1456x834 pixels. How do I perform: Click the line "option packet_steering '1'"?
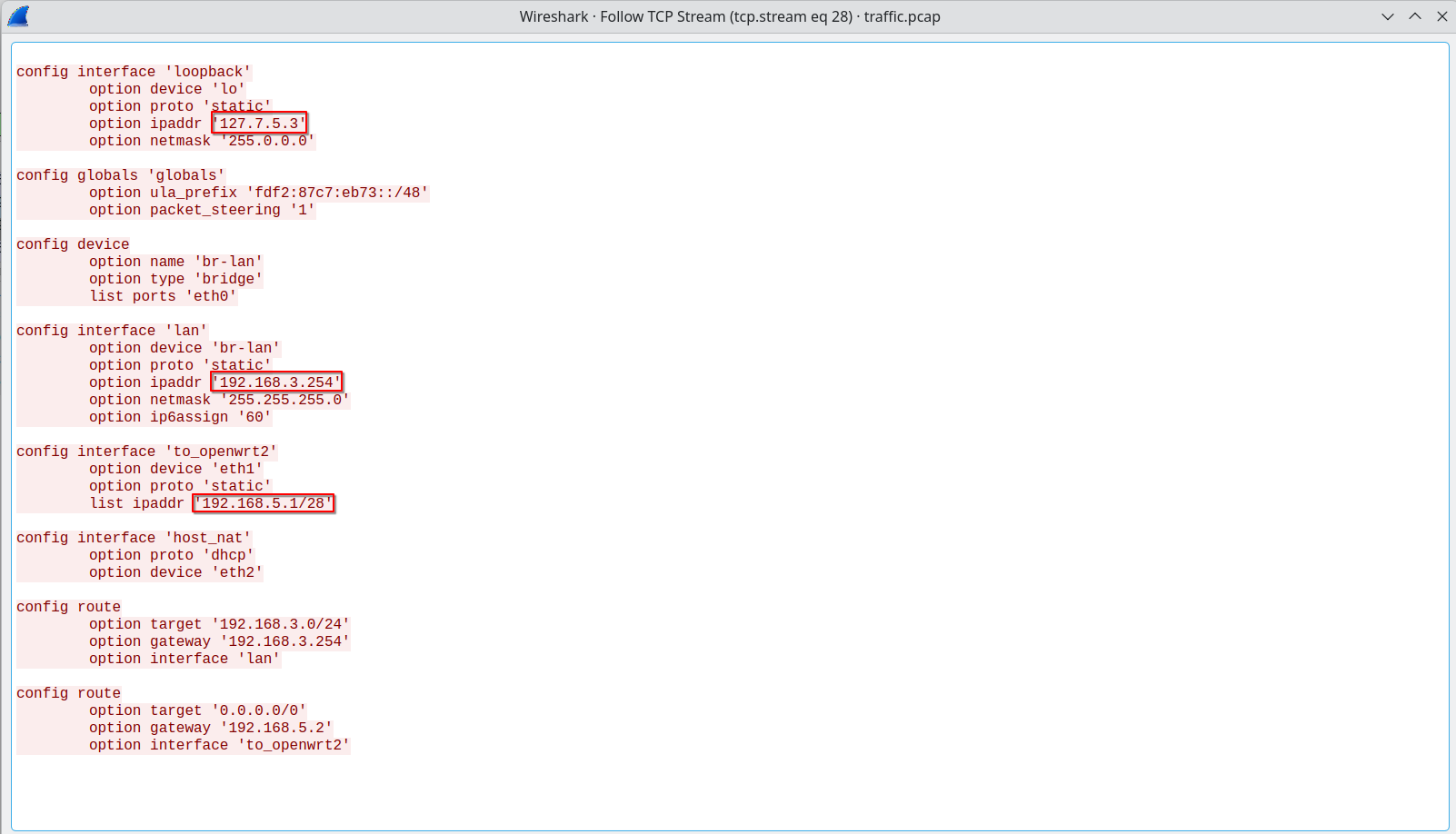coord(202,210)
